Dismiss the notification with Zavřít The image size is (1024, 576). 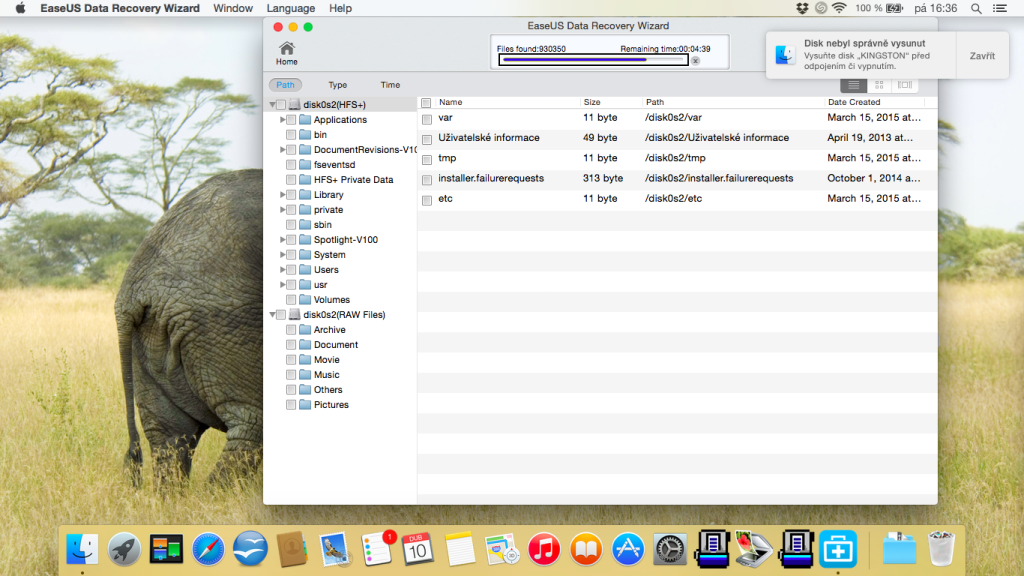coord(981,56)
